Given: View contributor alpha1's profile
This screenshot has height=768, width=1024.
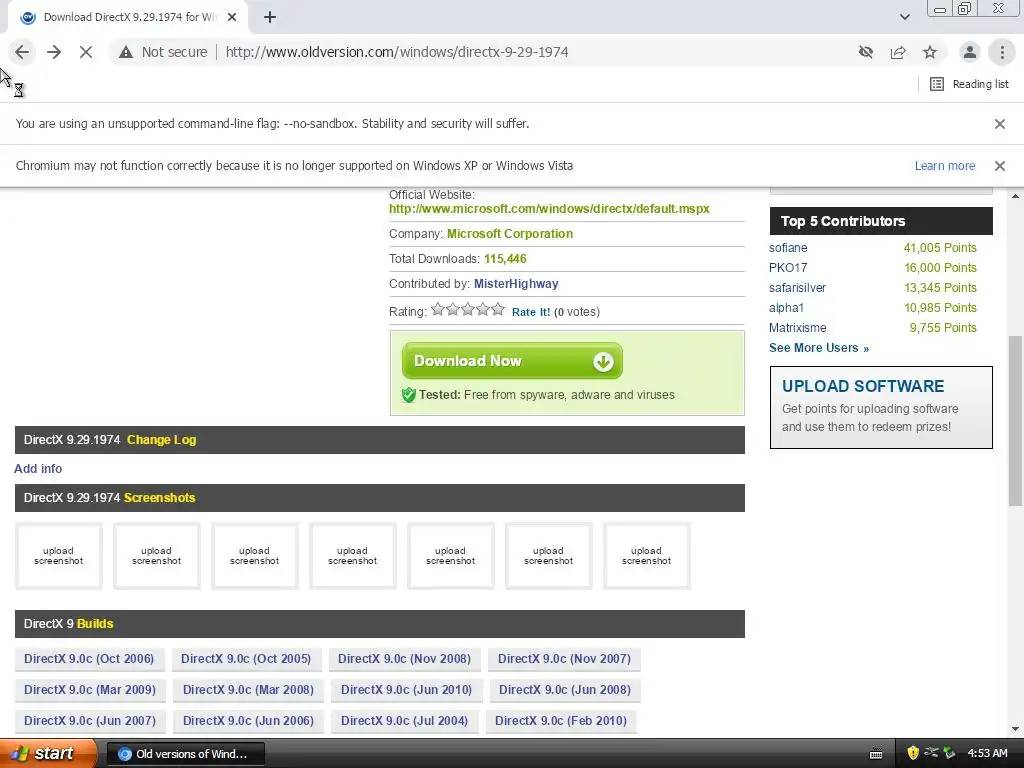Looking at the screenshot, I should pos(786,308).
